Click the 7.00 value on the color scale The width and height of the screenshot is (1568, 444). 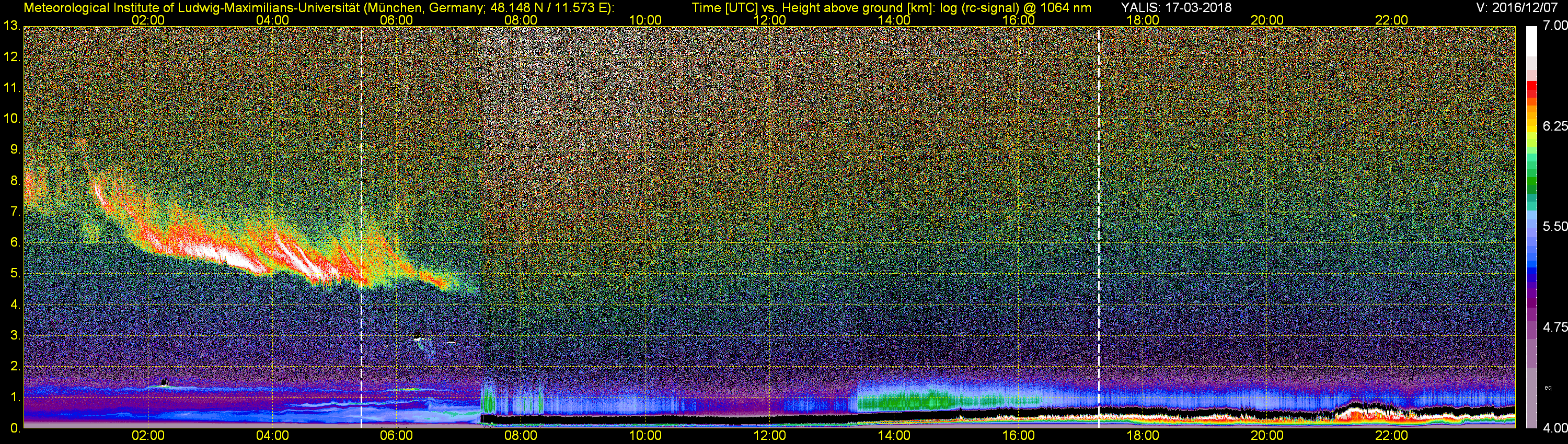click(x=1554, y=26)
